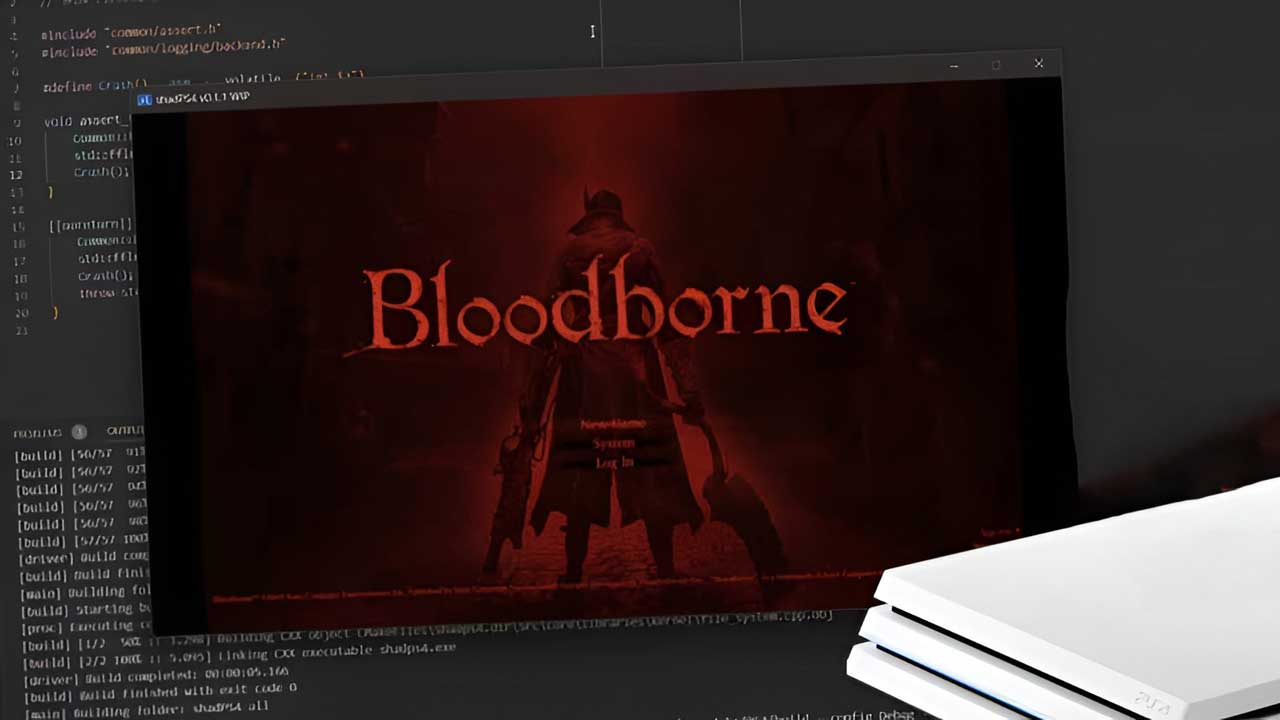Minimize the shadPS4 emulator window
This screenshot has width=1280, height=720.
[954, 66]
